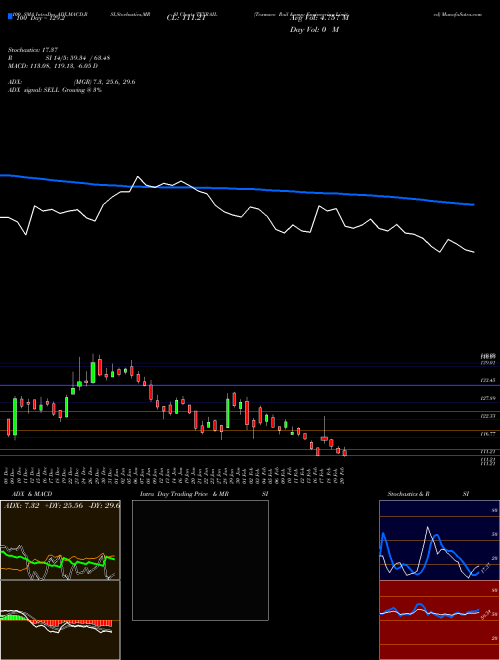Click the '116.77' price axis label

point(488,434)
